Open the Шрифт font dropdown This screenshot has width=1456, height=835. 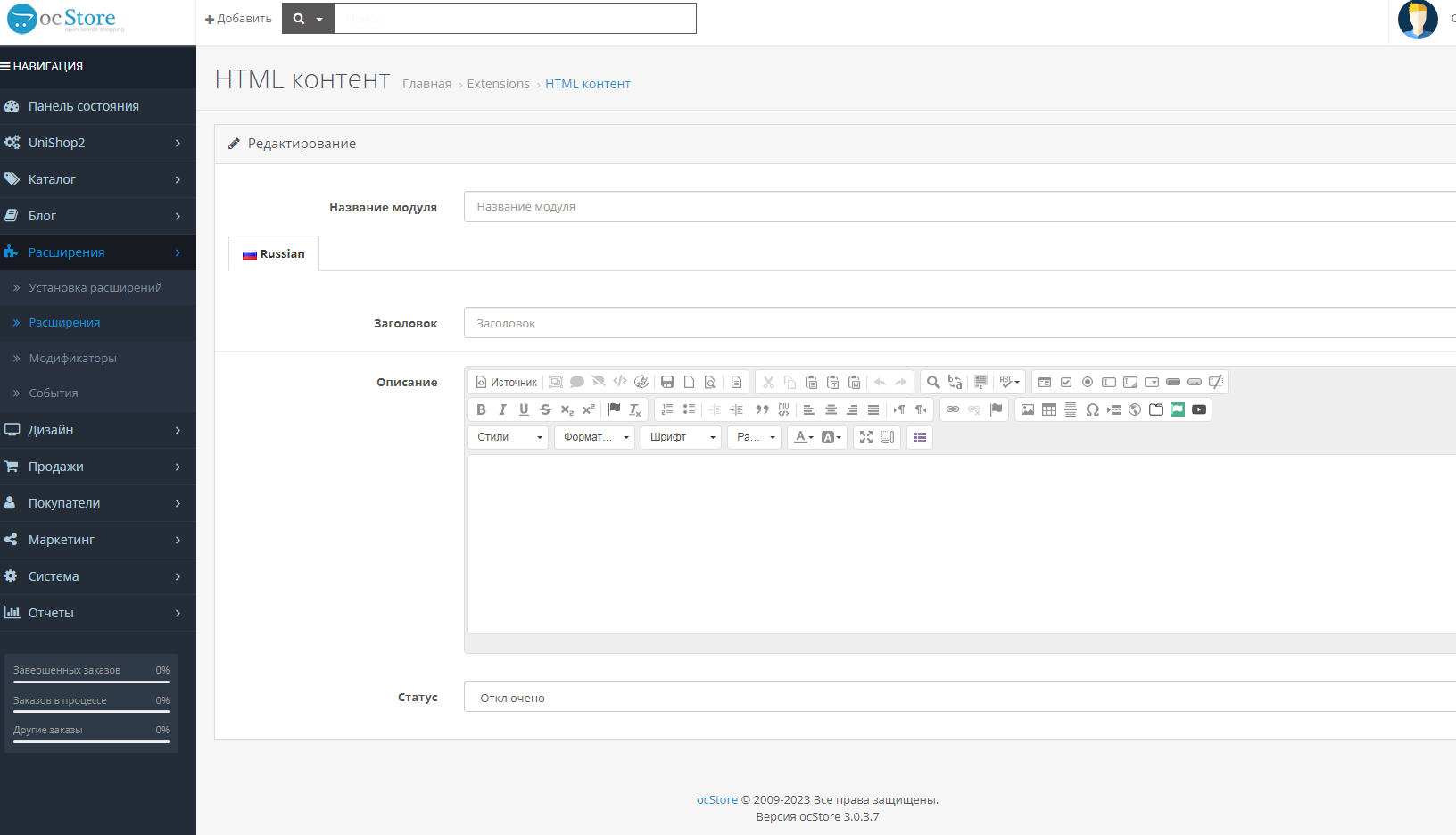click(682, 437)
